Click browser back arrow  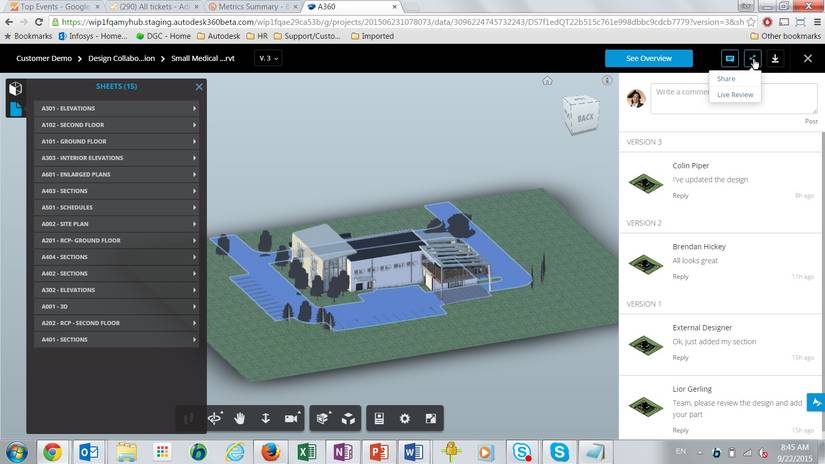click(x=9, y=22)
